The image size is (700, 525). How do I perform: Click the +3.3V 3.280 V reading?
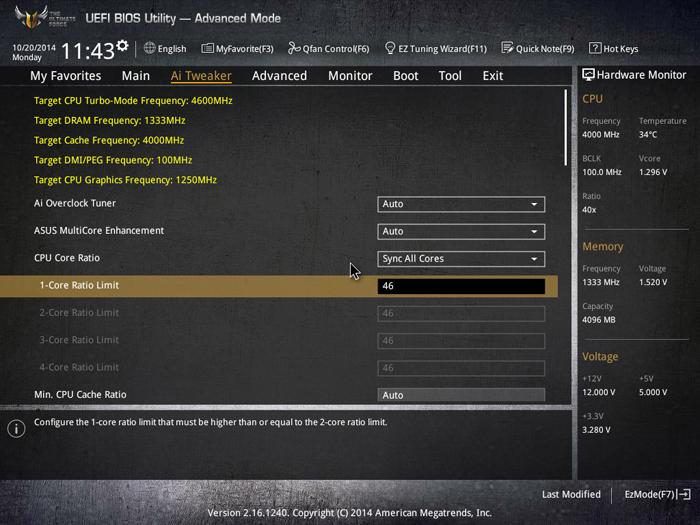(x=596, y=430)
